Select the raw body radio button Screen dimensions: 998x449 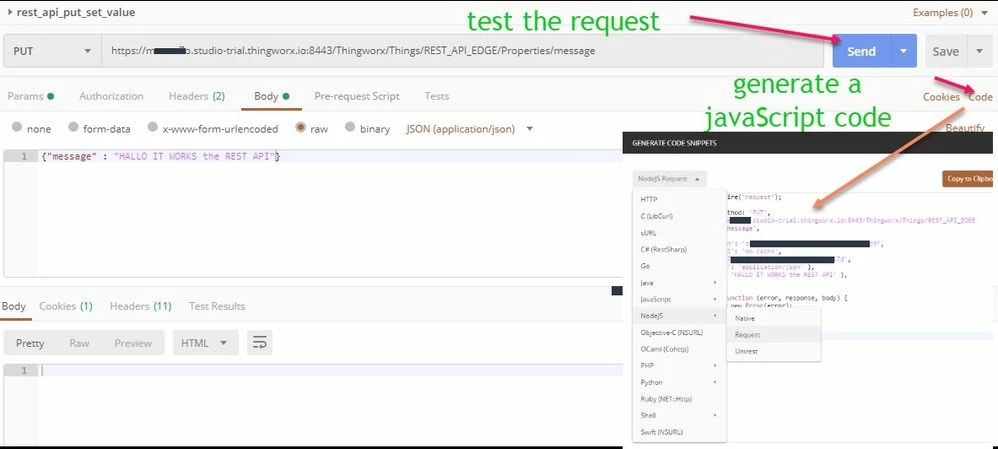[300, 127]
